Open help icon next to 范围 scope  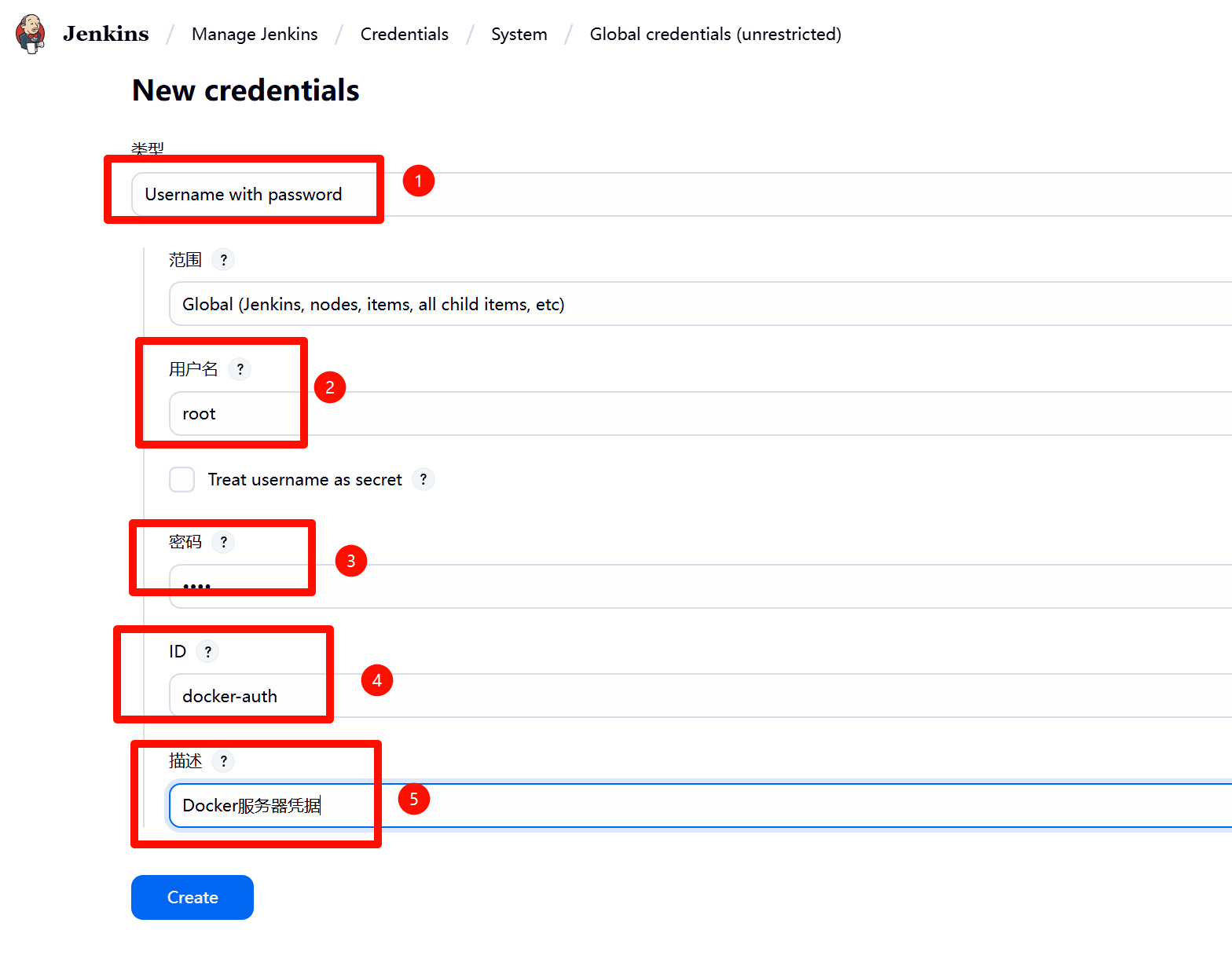tap(224, 259)
